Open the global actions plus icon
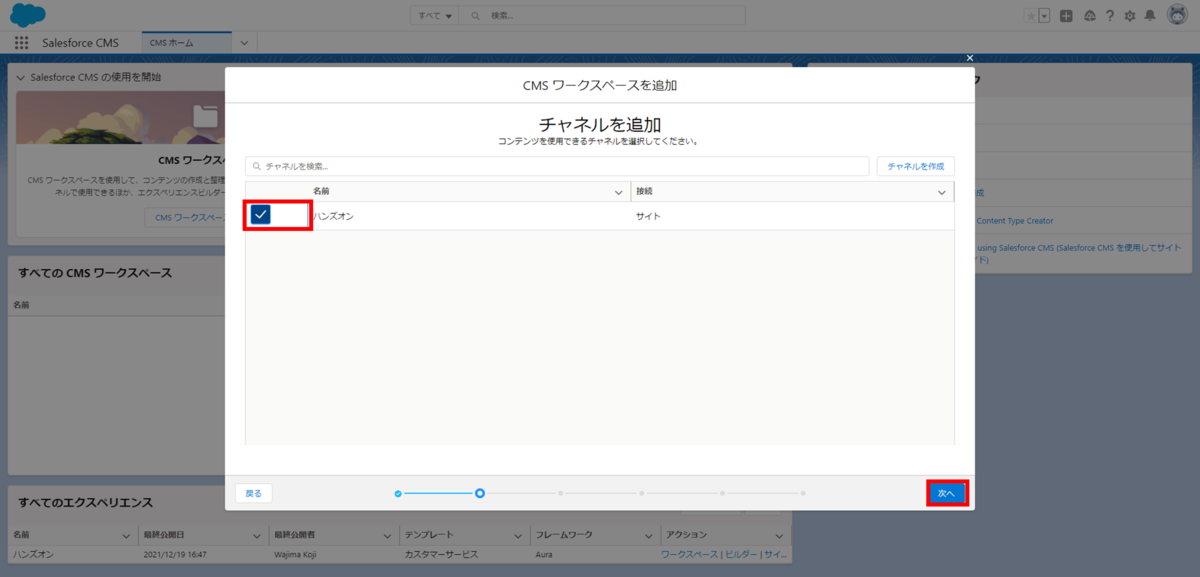 [1067, 16]
